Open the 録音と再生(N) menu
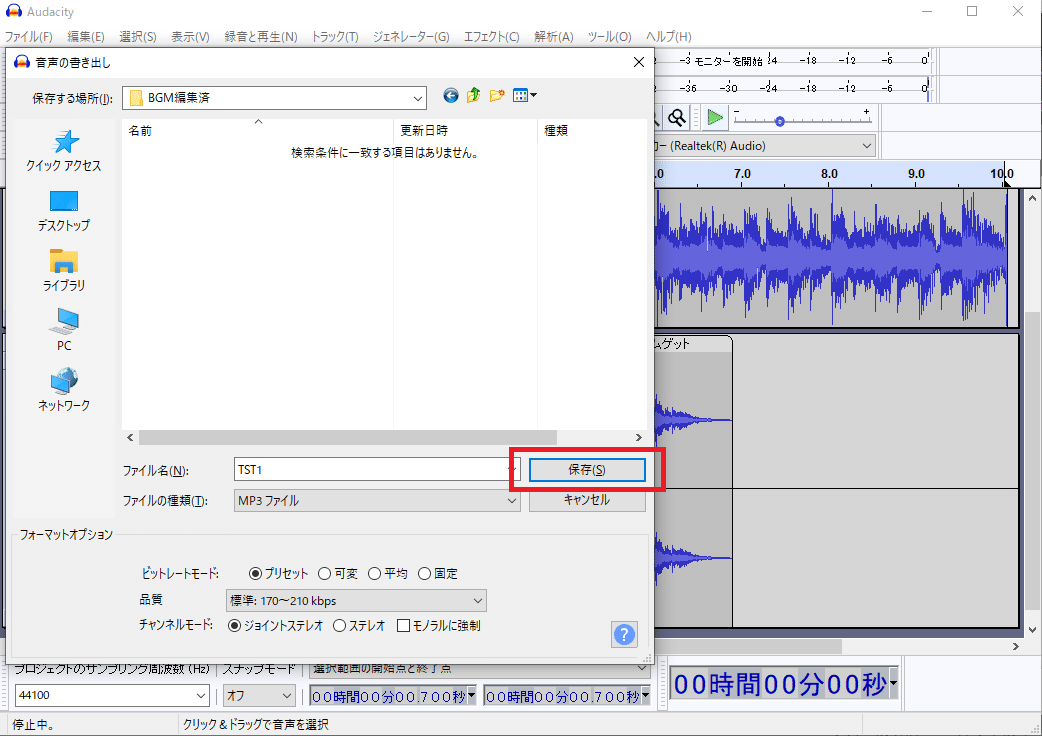The width and height of the screenshot is (1042, 736). coord(260,37)
